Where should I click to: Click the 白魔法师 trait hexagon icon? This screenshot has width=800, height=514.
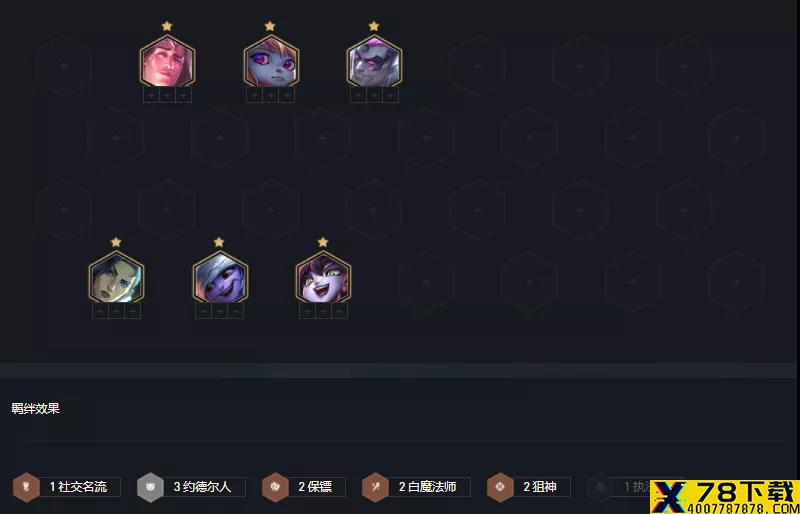pos(375,487)
